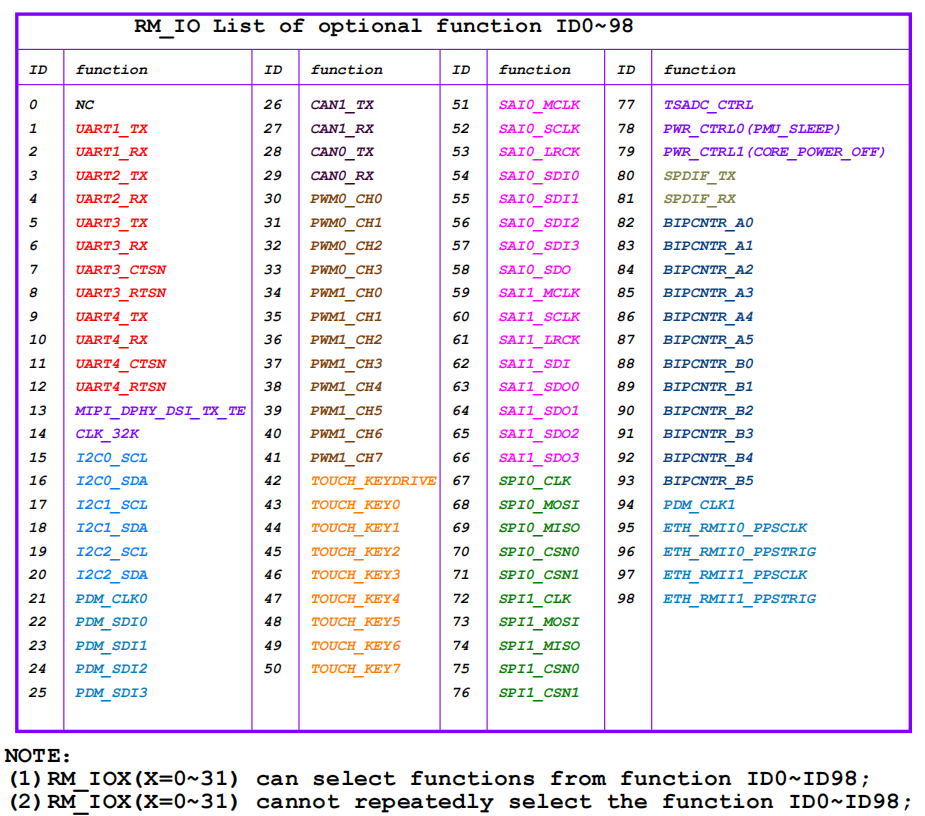Select SAI1_MCLK entry

pyautogui.click(x=539, y=293)
